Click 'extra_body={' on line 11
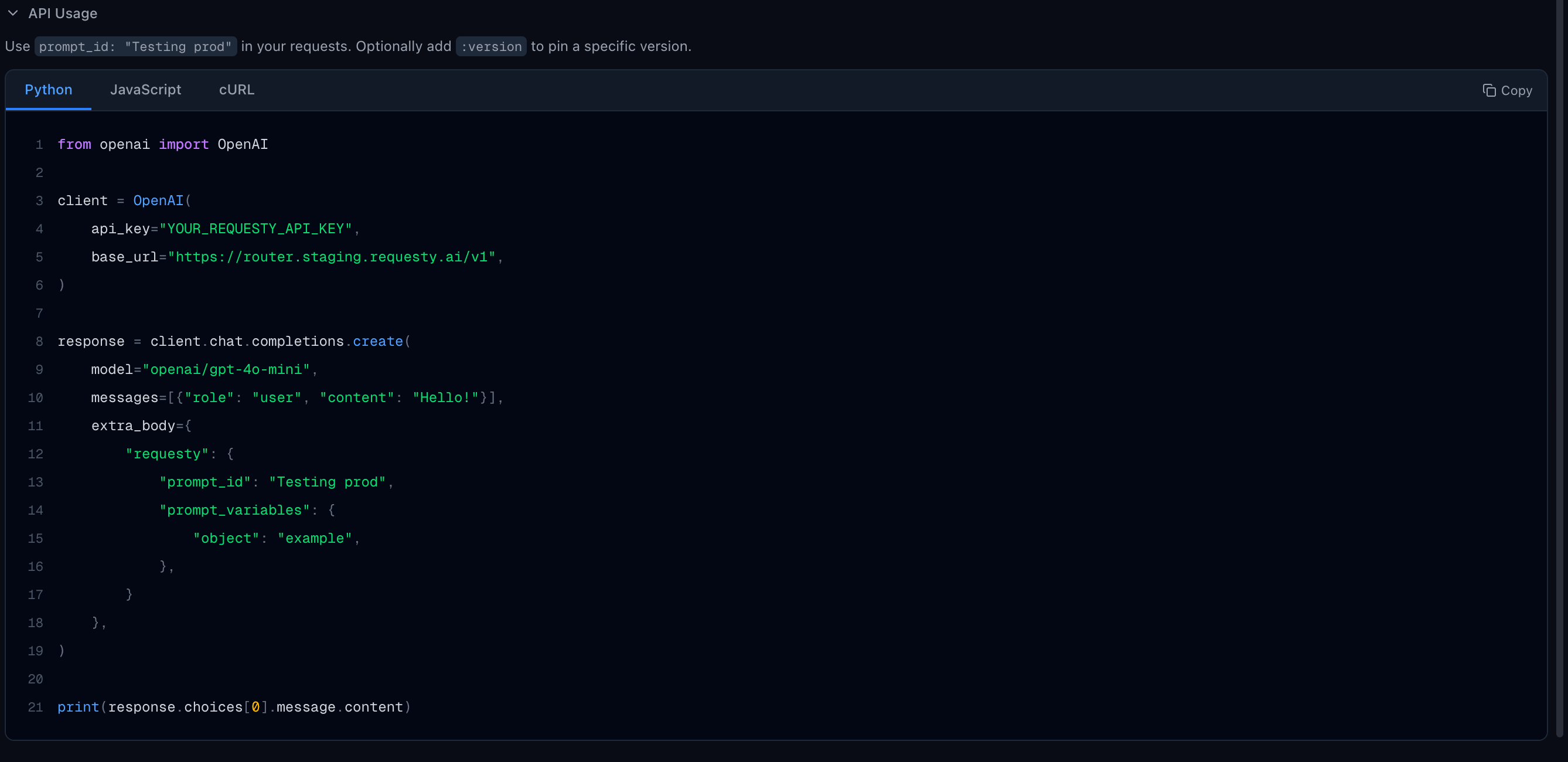Image resolution: width=1568 pixels, height=762 pixels. [141, 426]
